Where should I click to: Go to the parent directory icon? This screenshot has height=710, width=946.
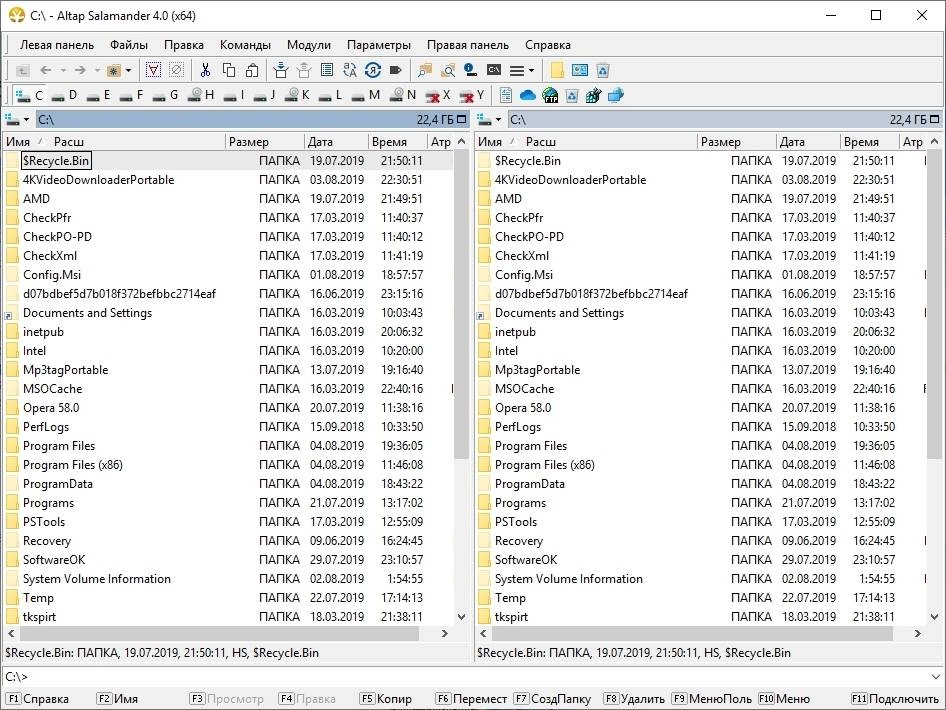[x=22, y=71]
